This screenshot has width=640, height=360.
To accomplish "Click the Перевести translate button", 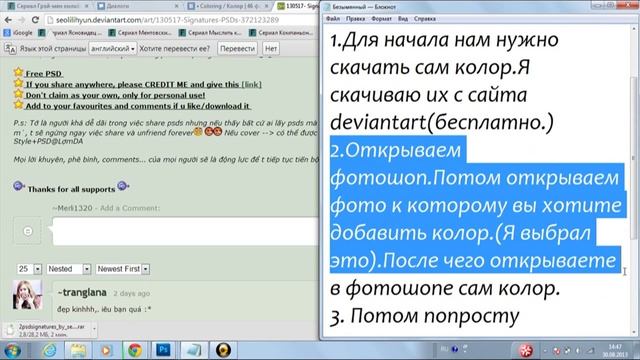I will pyautogui.click(x=238, y=49).
